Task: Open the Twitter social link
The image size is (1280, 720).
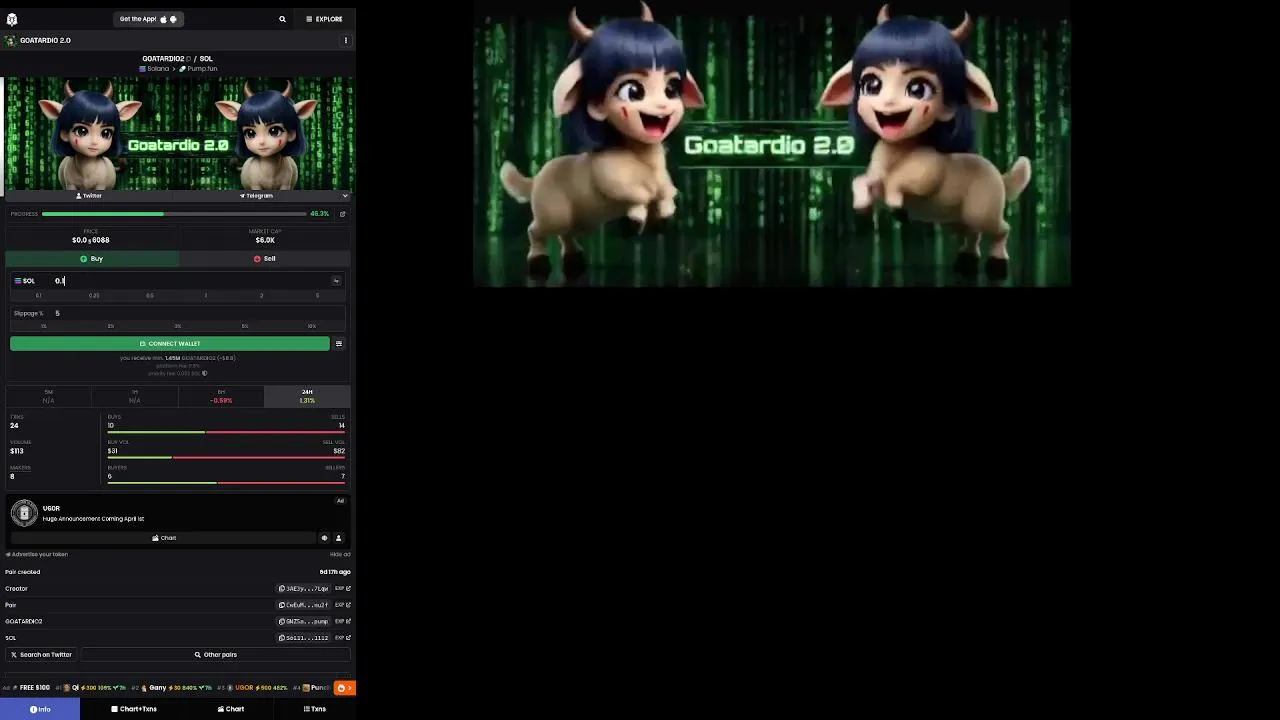Action: 89,196
